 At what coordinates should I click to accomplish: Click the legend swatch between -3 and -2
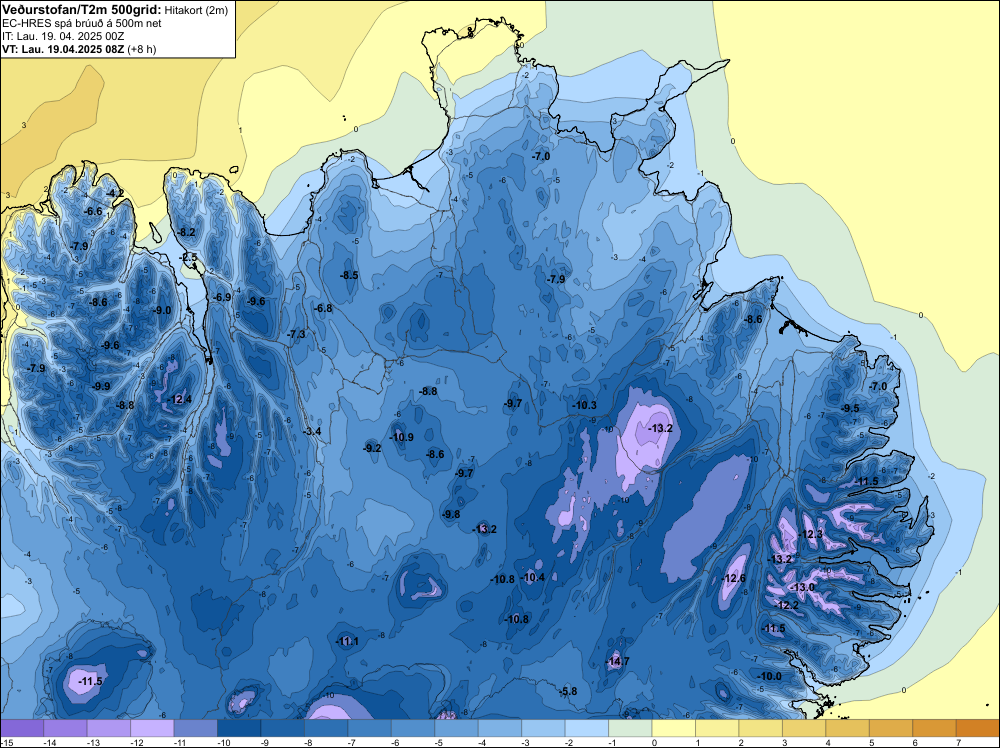click(x=543, y=728)
